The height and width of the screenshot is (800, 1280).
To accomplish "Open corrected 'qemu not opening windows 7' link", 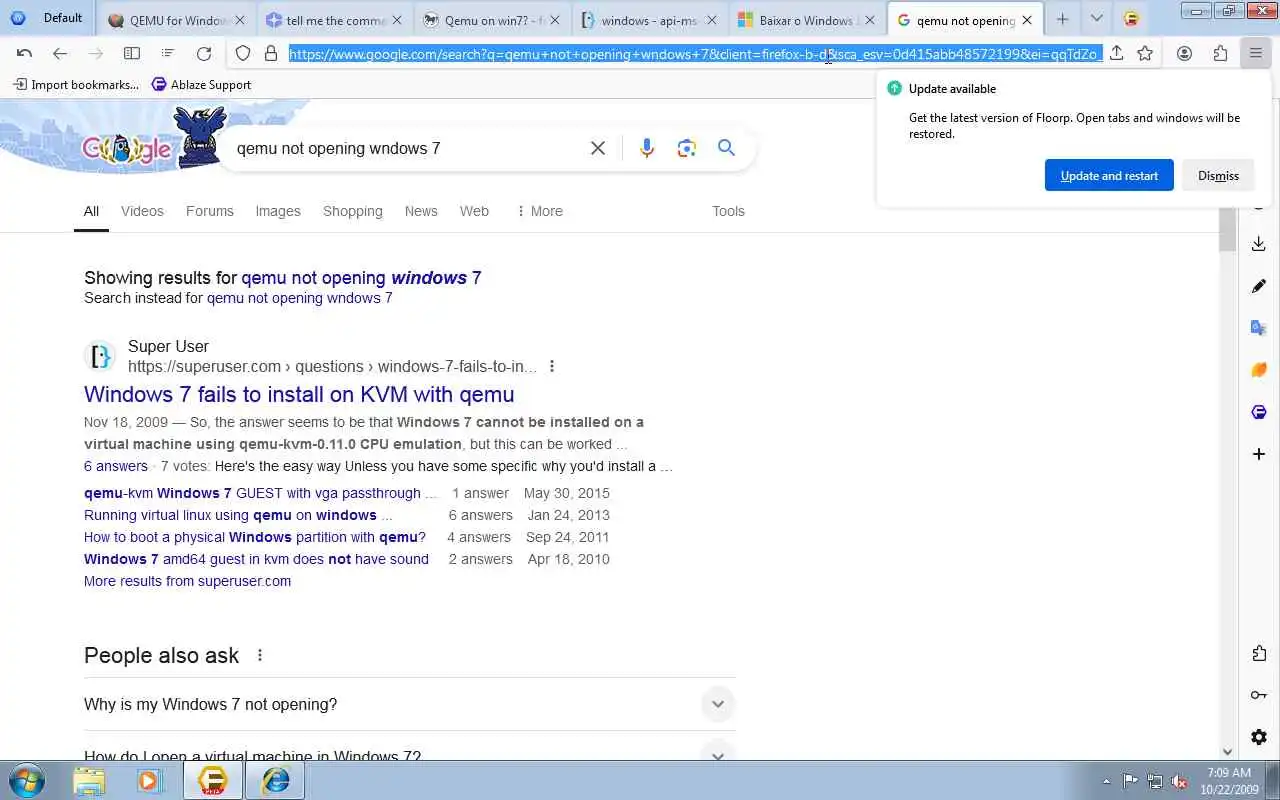I will coord(361,278).
